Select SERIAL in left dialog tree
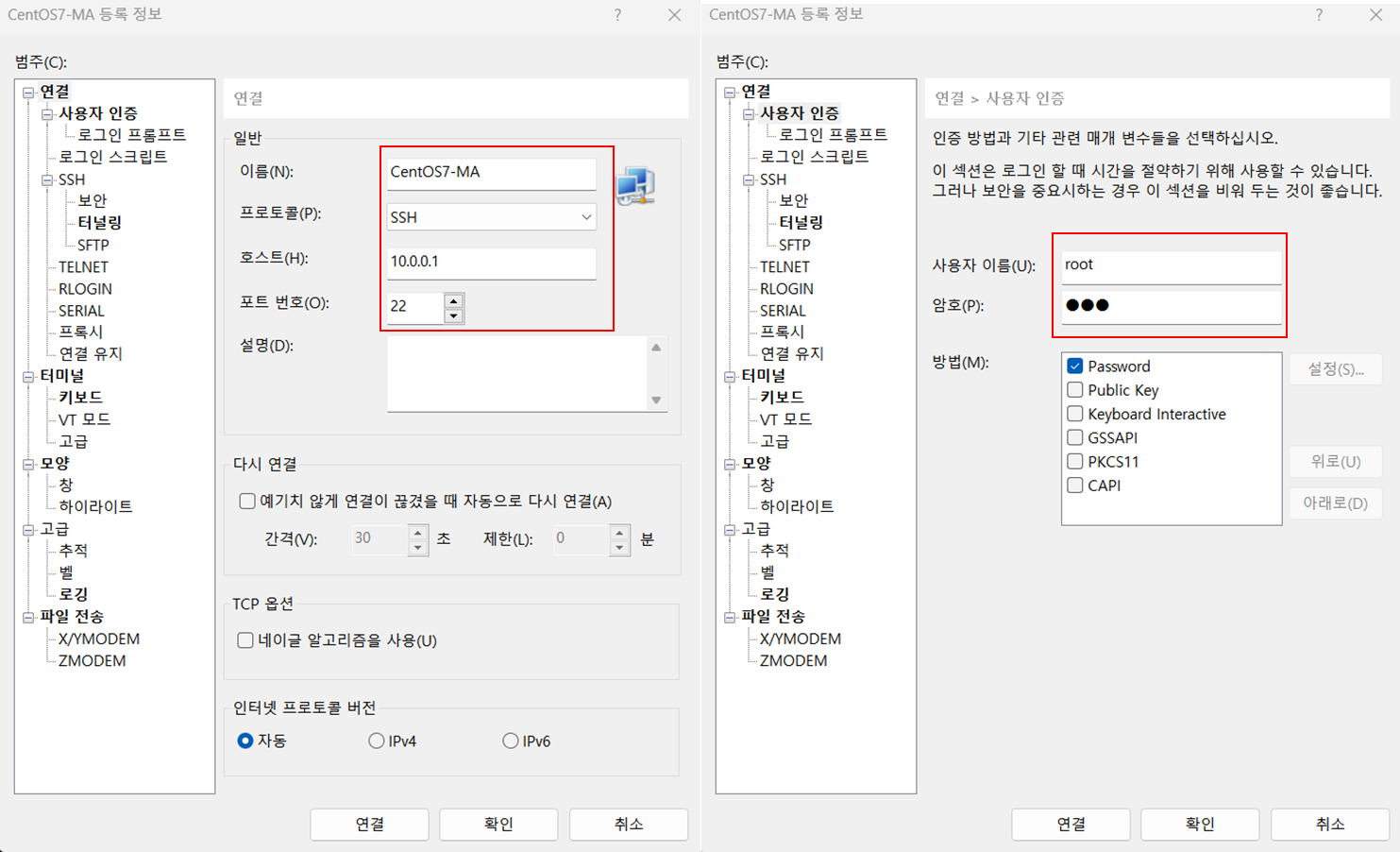This screenshot has width=1400, height=852. (x=81, y=311)
